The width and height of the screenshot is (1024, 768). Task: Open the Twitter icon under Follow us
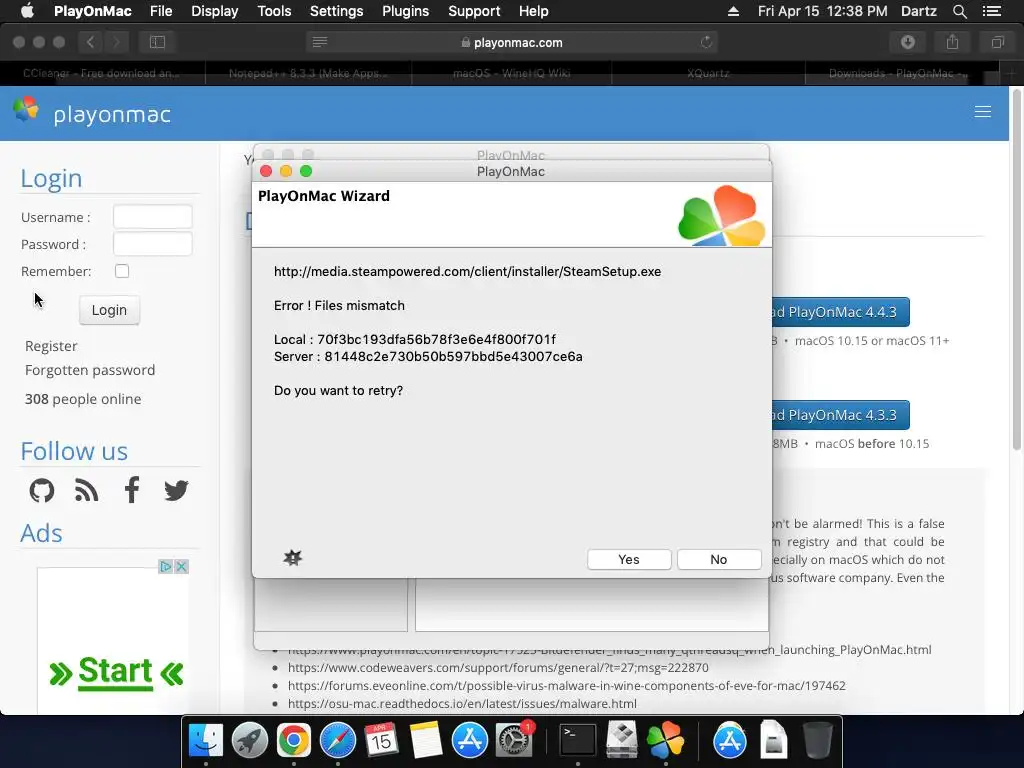176,490
